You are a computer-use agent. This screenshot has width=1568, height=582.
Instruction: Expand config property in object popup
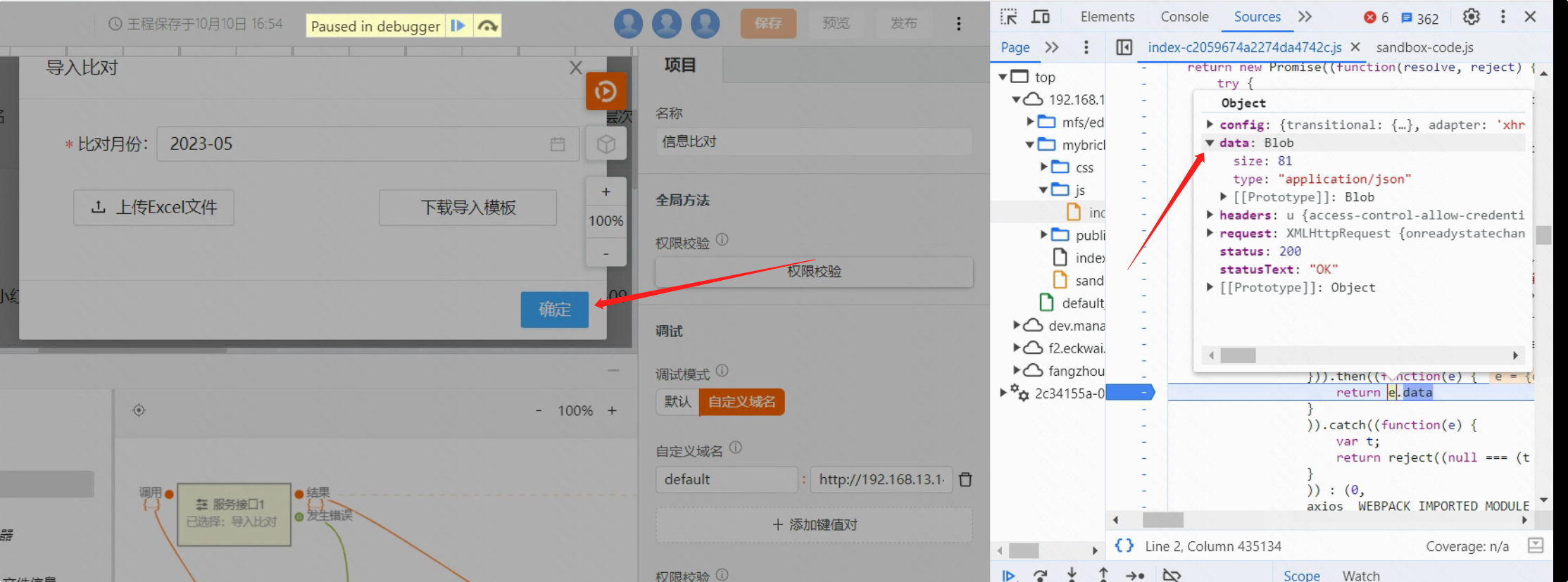click(1210, 125)
